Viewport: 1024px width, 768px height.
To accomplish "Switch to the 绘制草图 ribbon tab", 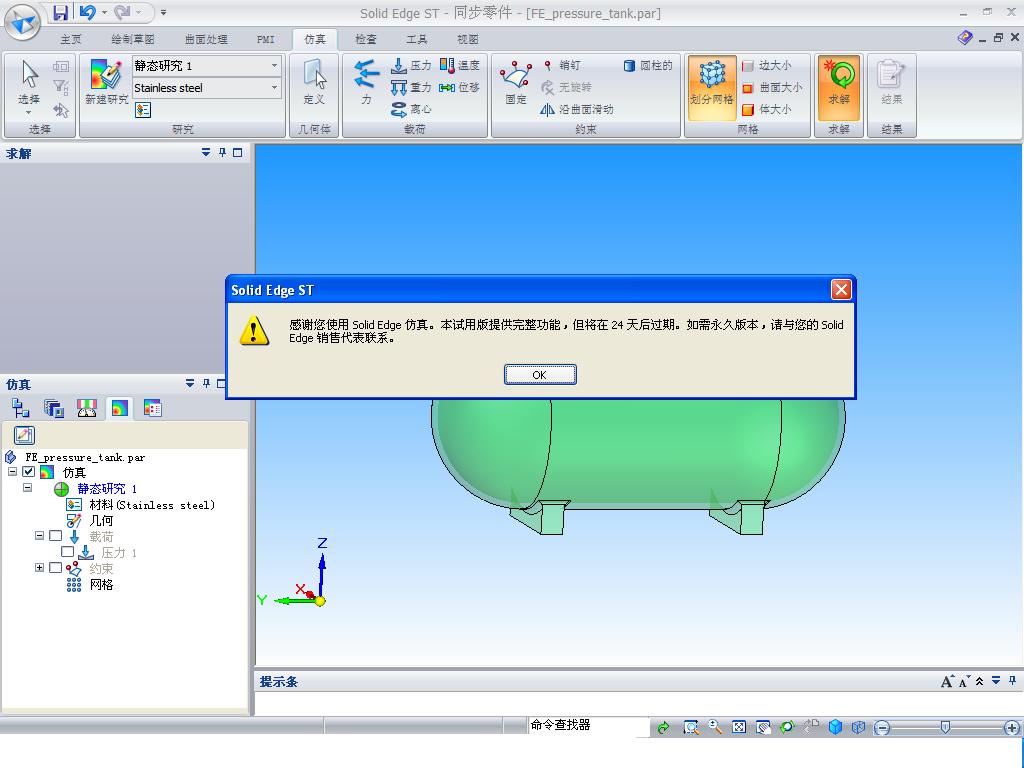I will tap(133, 40).
